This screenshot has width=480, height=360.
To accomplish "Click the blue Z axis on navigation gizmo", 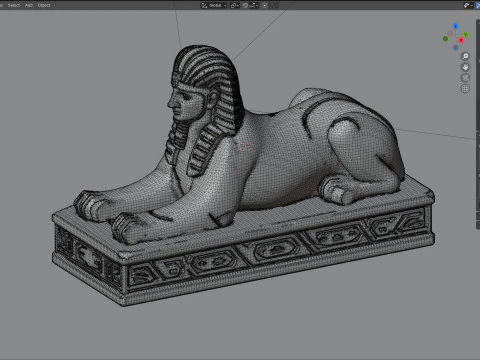I will (456, 26).
